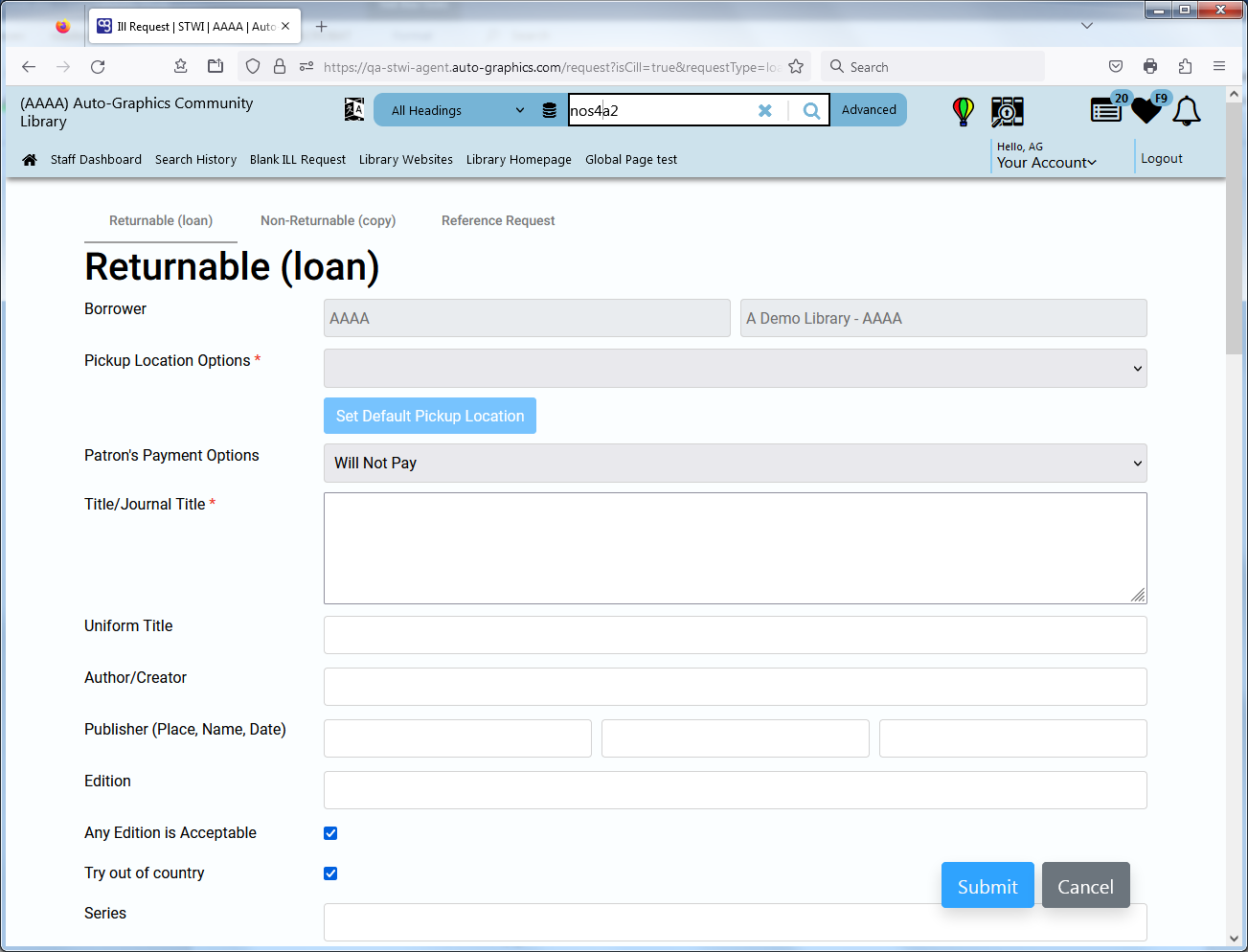Open a new browser tab
Viewport: 1248px width, 952px height.
322,27
